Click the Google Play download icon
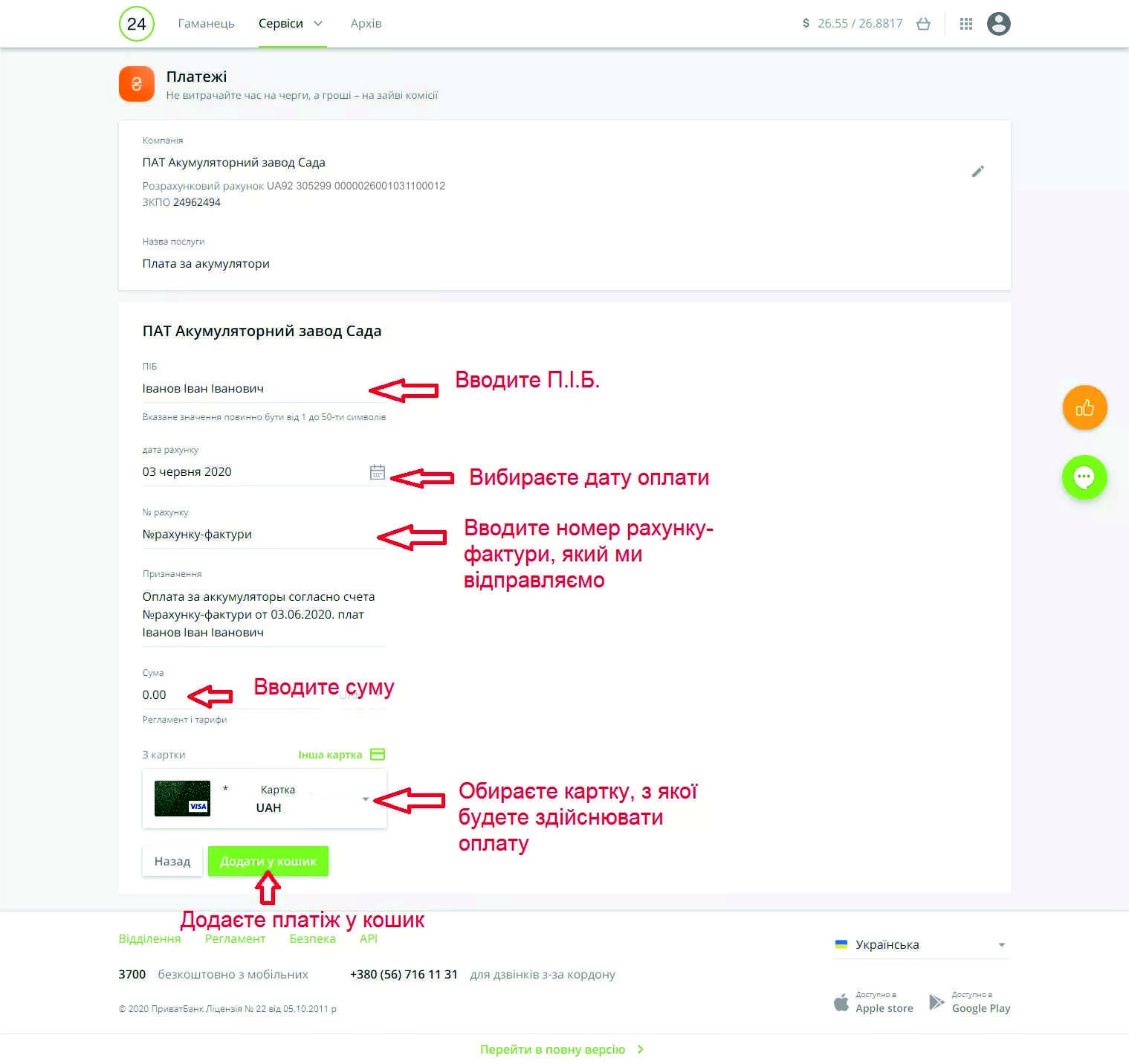Image resolution: width=1129 pixels, height=1064 pixels. click(x=936, y=1002)
